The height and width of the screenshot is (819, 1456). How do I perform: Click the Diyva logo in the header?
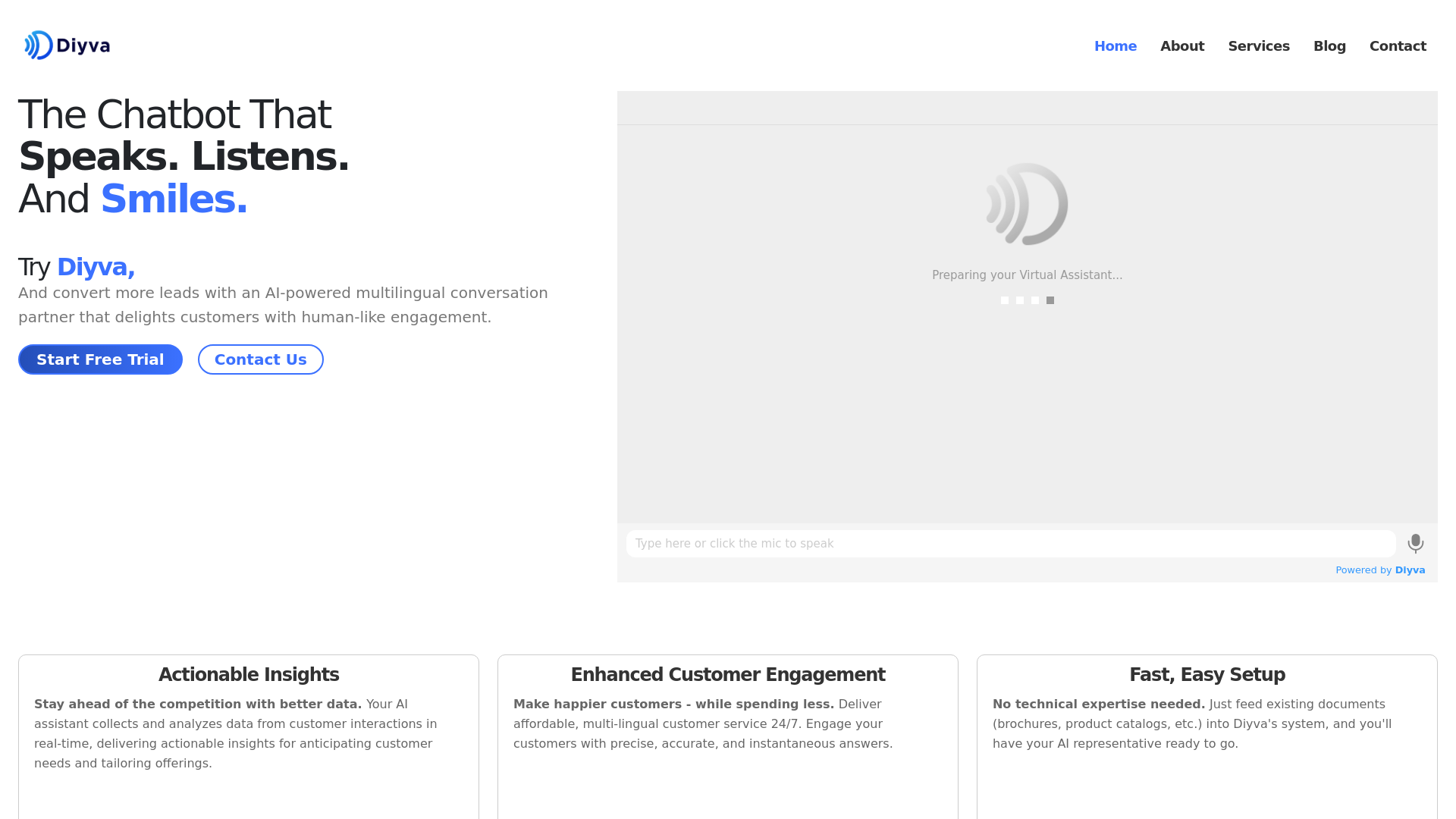tap(67, 45)
